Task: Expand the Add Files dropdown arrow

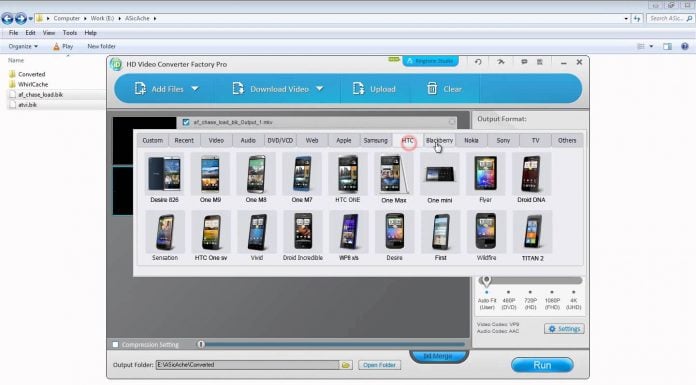Action: [195, 89]
